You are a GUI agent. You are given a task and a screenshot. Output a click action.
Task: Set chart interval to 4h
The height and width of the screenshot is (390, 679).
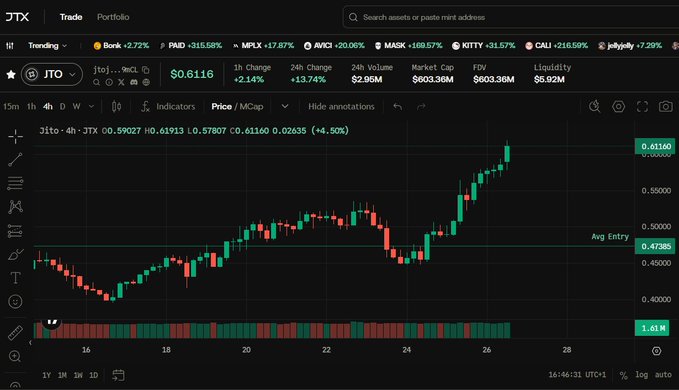pos(48,106)
